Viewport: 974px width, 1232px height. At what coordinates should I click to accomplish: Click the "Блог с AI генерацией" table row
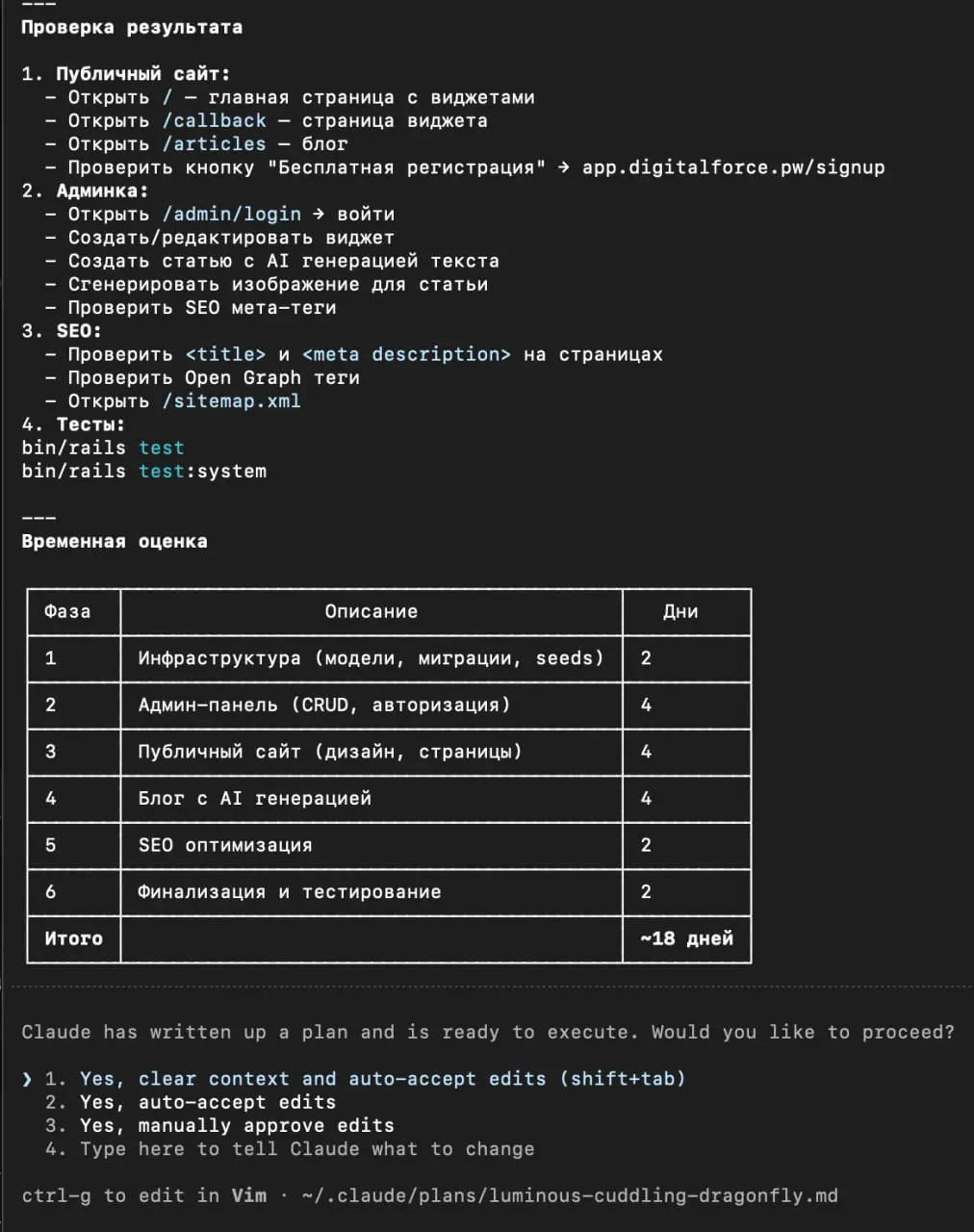[389, 798]
